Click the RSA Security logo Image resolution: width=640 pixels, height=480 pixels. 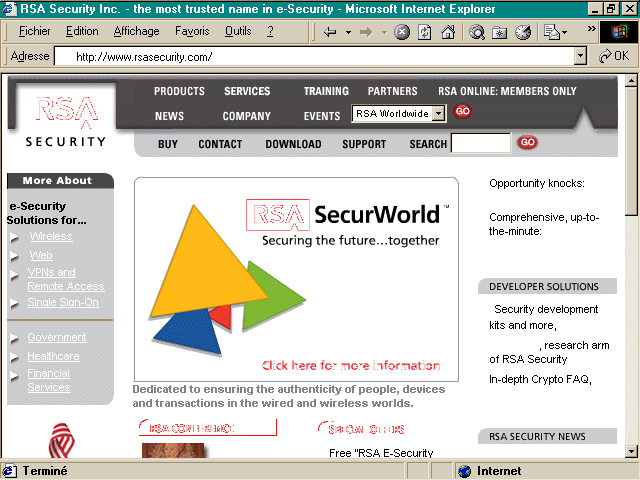65,120
